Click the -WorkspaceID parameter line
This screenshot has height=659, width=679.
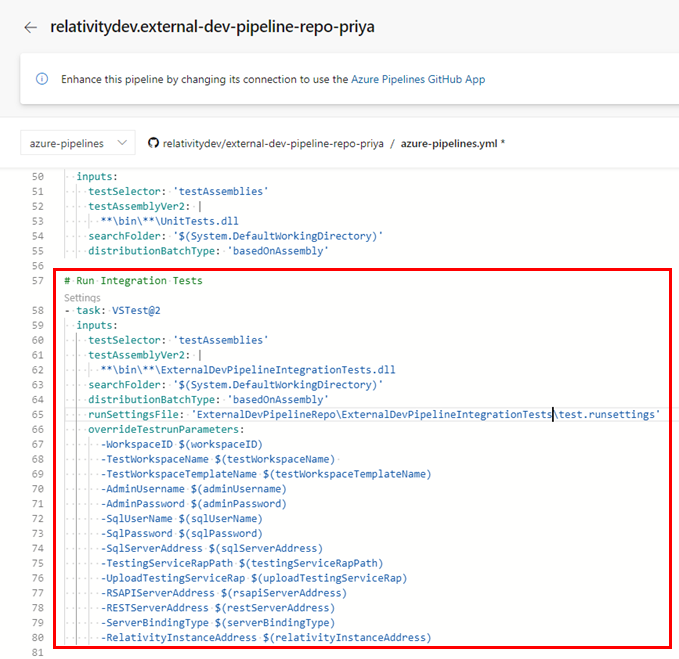point(181,444)
